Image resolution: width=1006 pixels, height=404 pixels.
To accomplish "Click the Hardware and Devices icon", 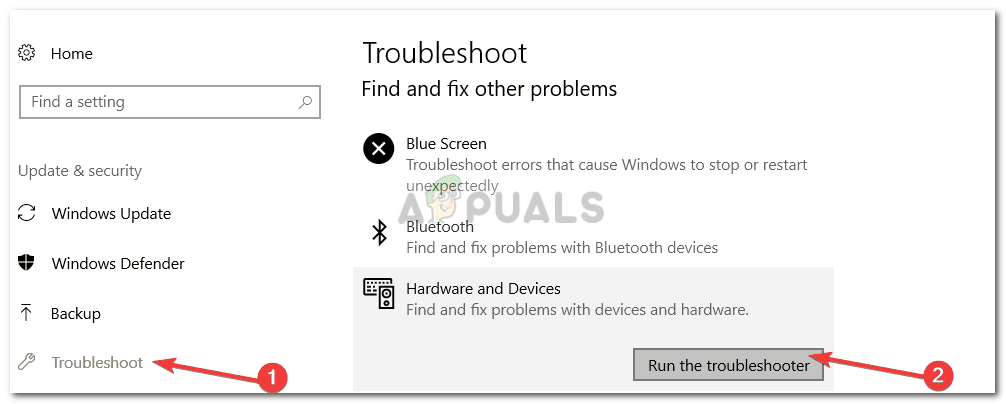I will 379,294.
